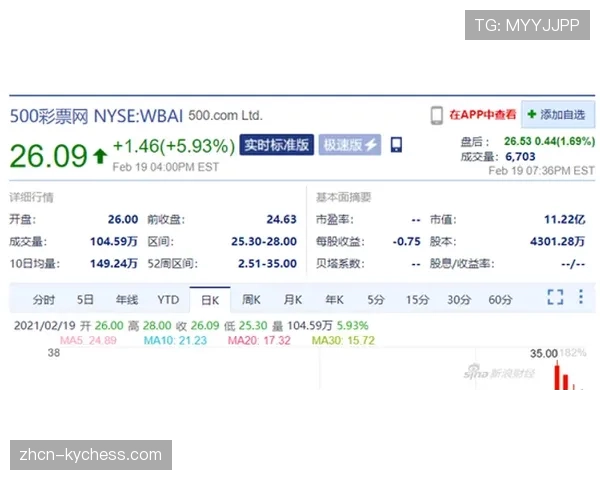The height and width of the screenshot is (480, 600).
Task: Click the 区间 value 25.30-28.00
Action: click(x=264, y=242)
